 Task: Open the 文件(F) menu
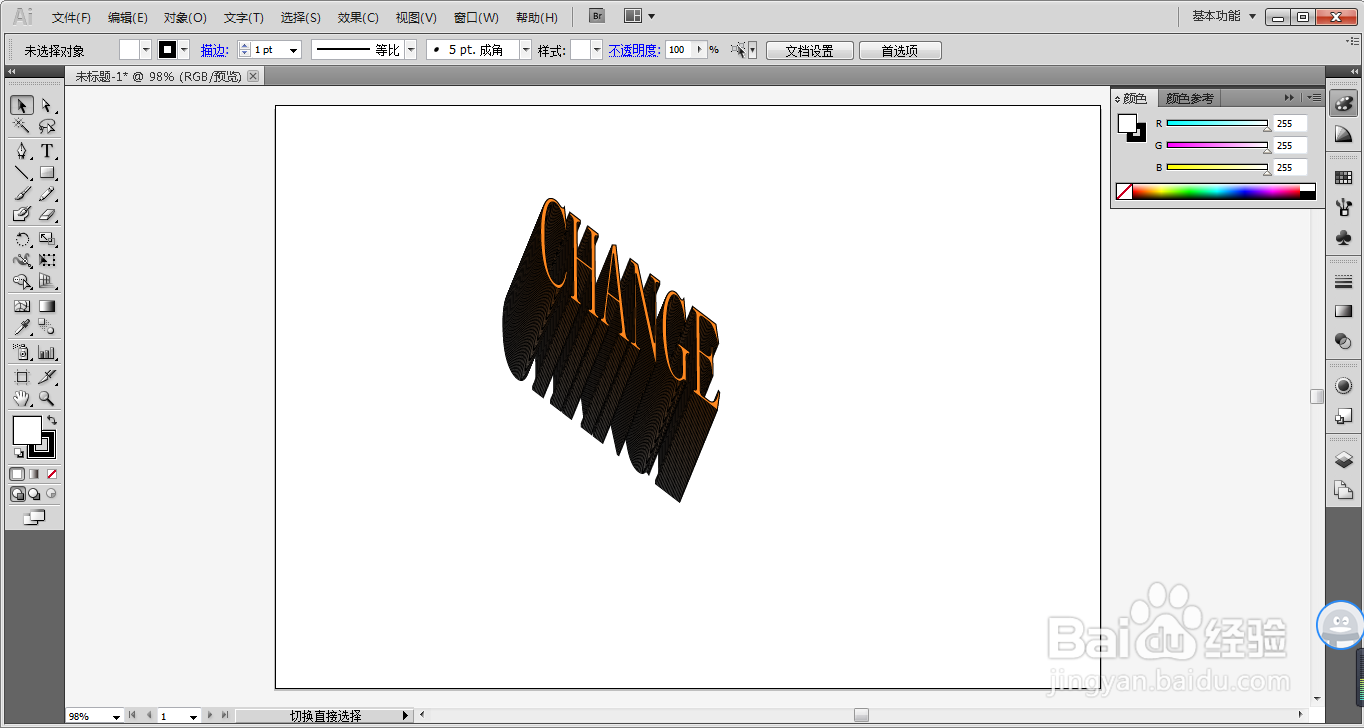(x=71, y=17)
